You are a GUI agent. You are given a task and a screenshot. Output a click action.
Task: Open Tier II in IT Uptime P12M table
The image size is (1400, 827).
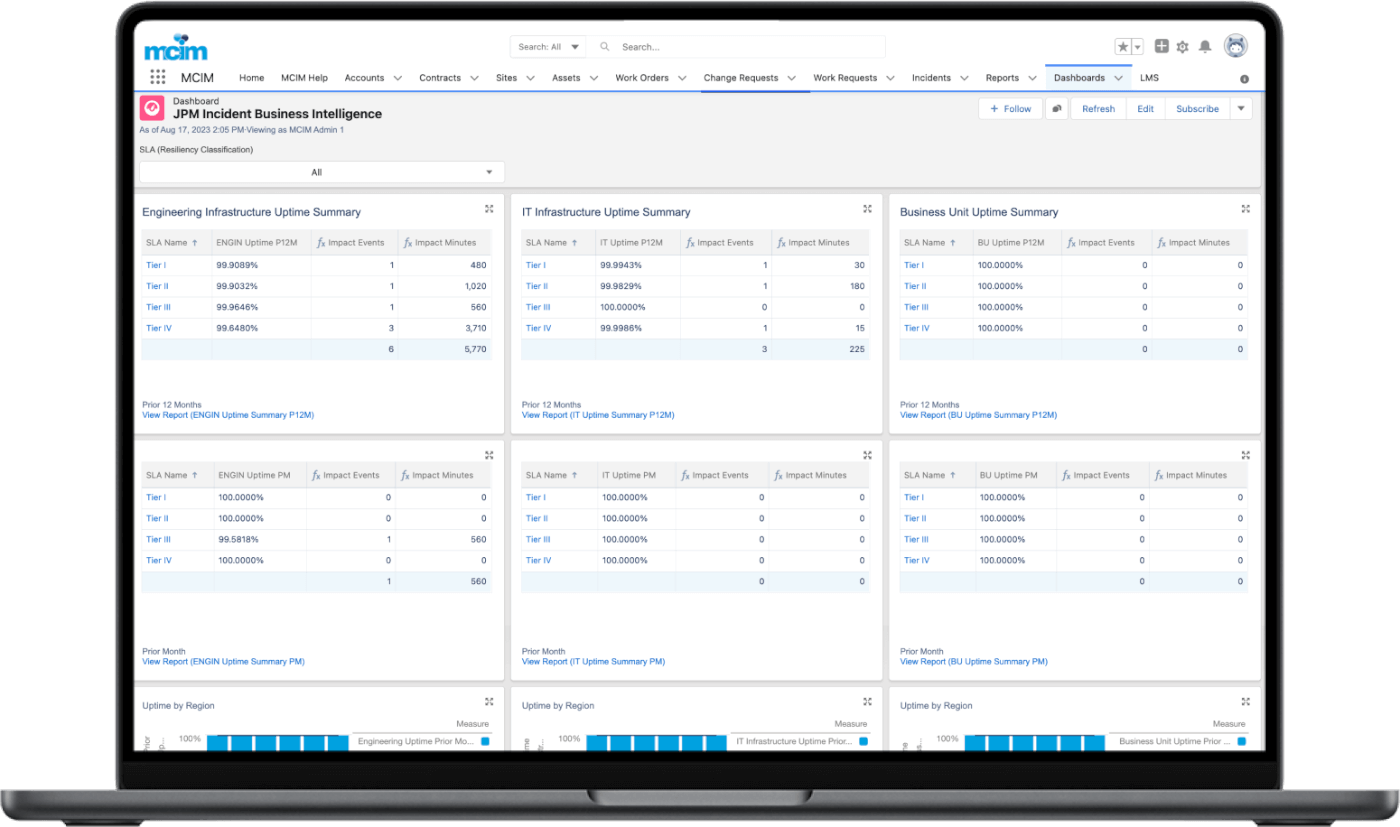coord(535,286)
